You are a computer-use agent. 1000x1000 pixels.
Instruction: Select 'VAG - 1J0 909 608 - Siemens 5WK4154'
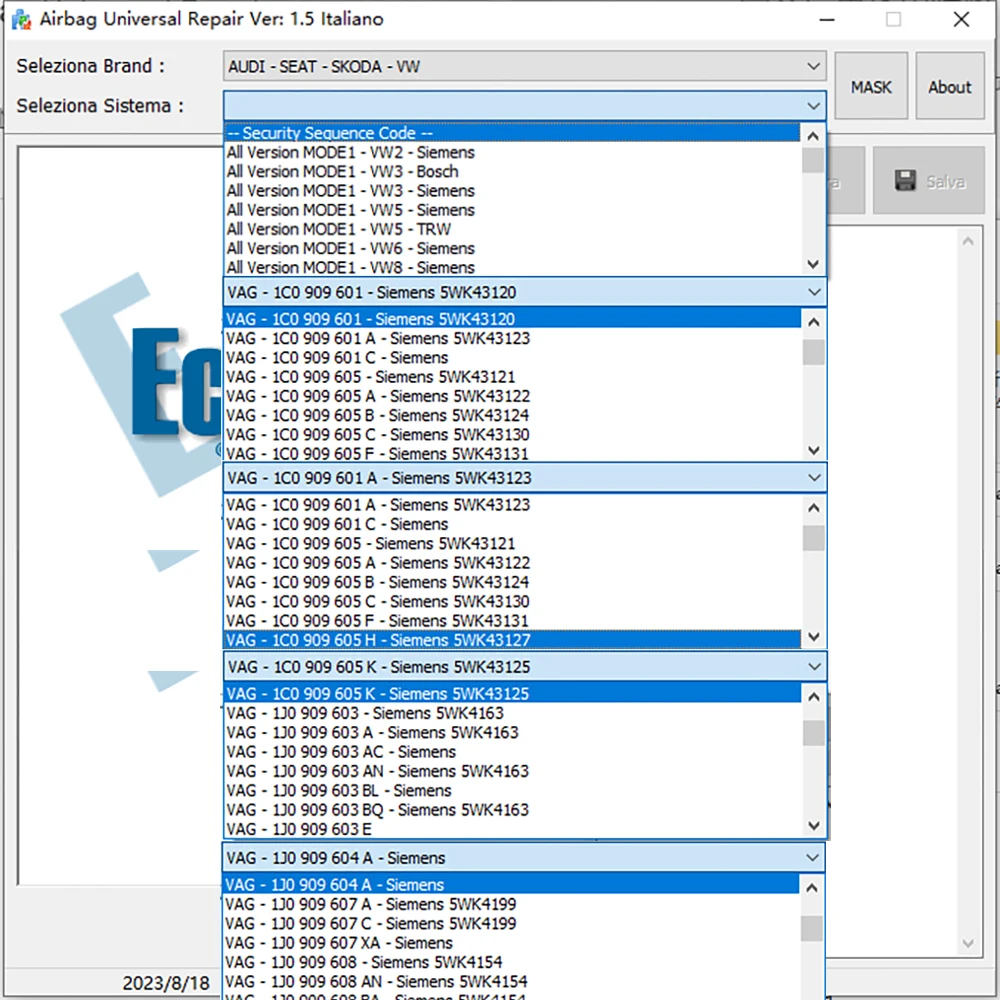click(511, 962)
